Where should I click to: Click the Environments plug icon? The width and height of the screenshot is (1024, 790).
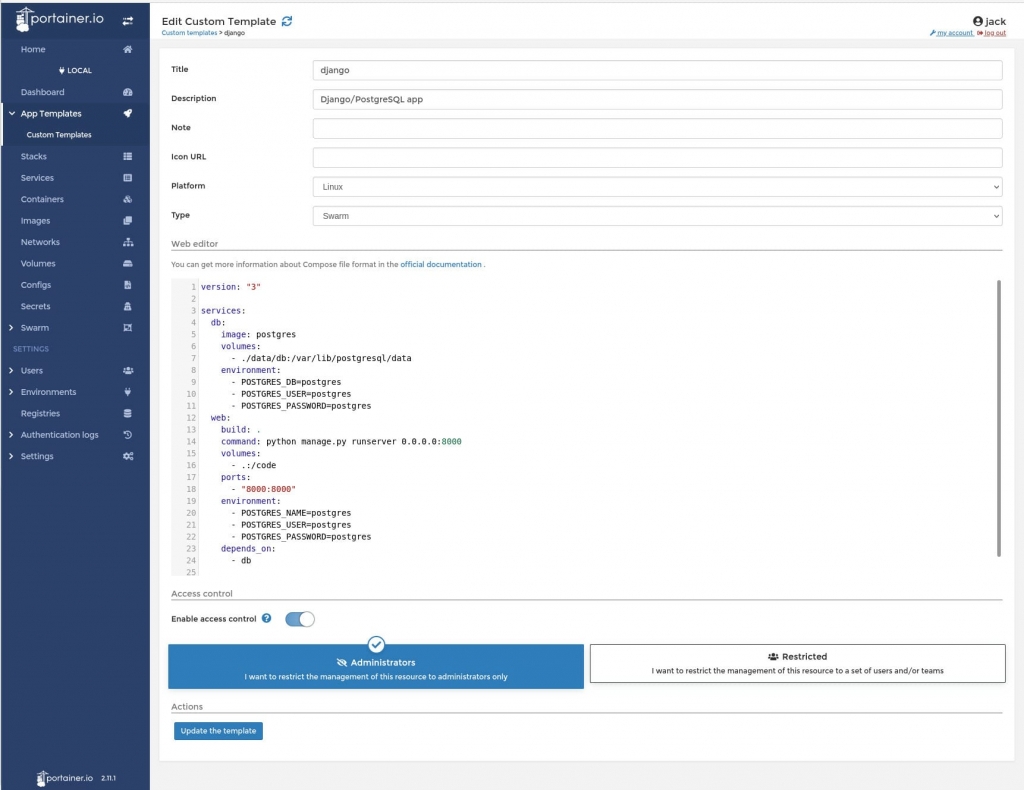point(127,392)
